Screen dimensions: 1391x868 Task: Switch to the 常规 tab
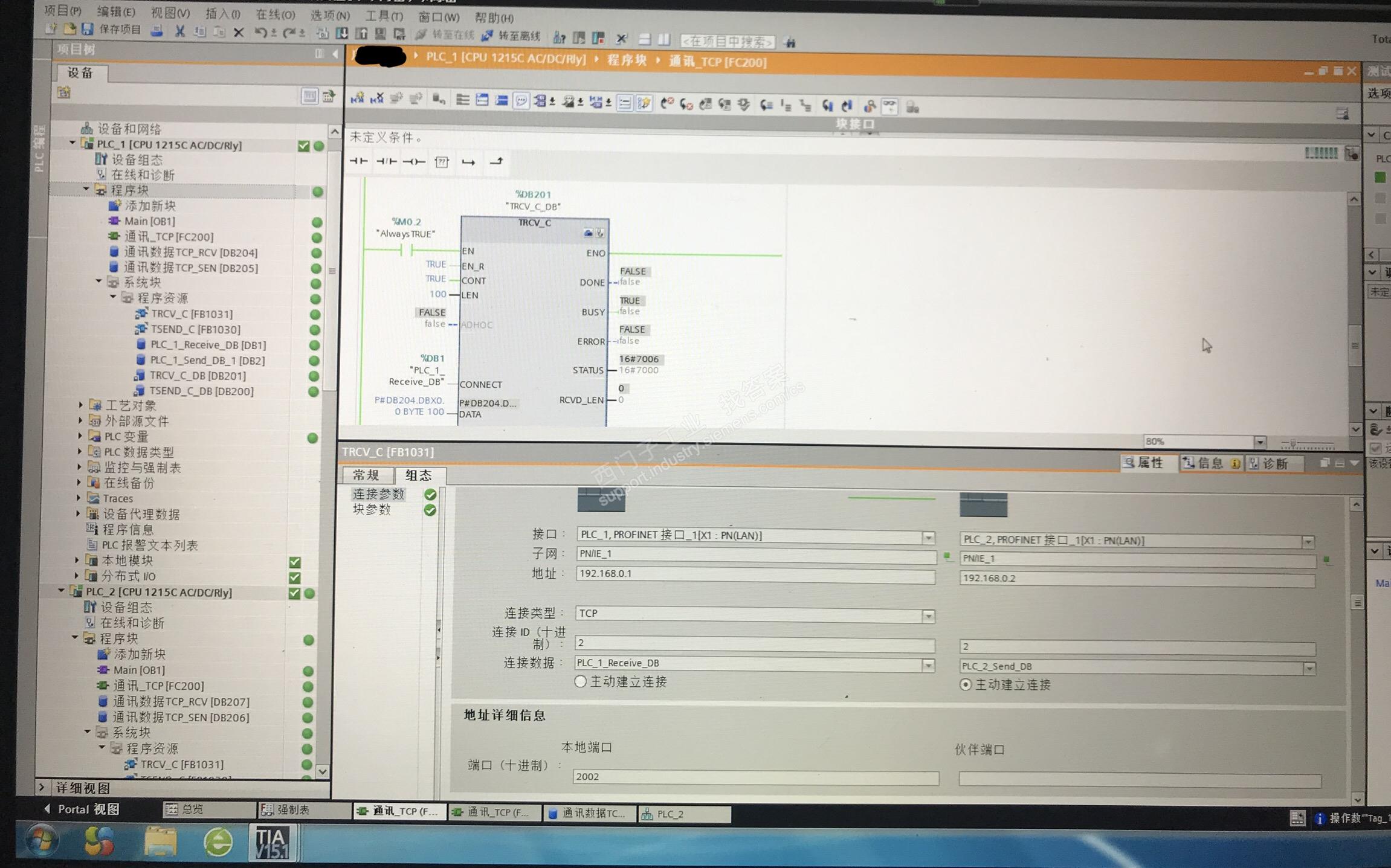366,475
